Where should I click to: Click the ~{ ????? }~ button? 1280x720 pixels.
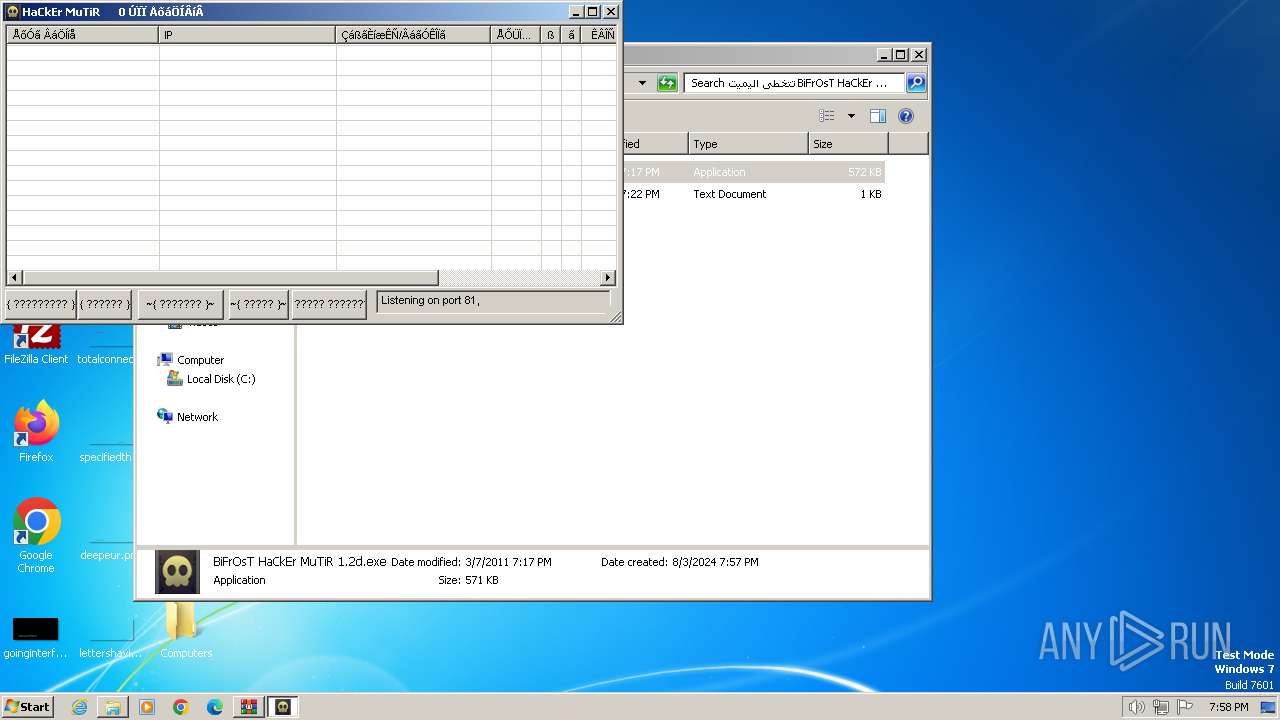click(258, 304)
